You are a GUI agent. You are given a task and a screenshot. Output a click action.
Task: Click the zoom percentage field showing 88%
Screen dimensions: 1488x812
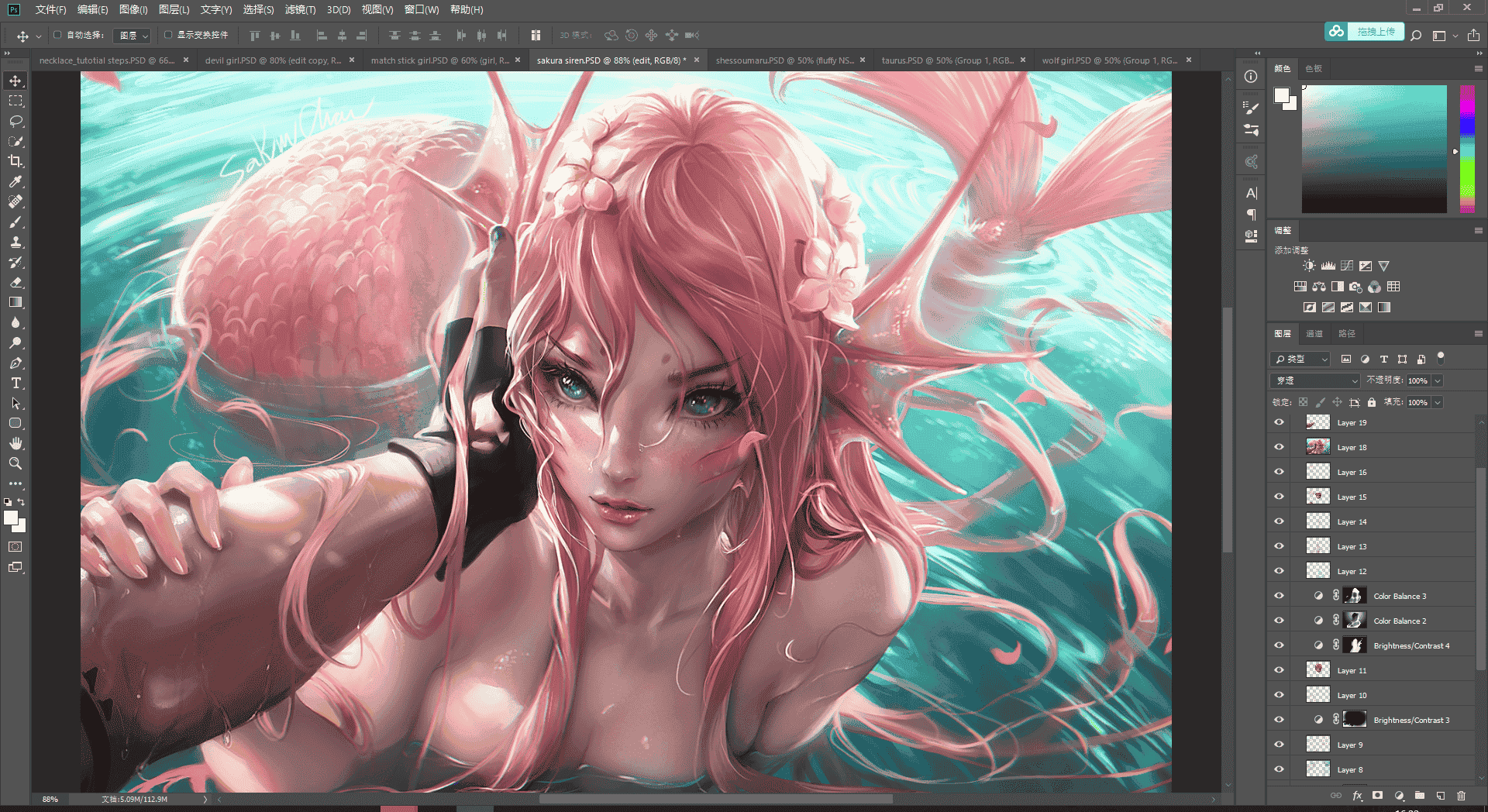click(50, 799)
